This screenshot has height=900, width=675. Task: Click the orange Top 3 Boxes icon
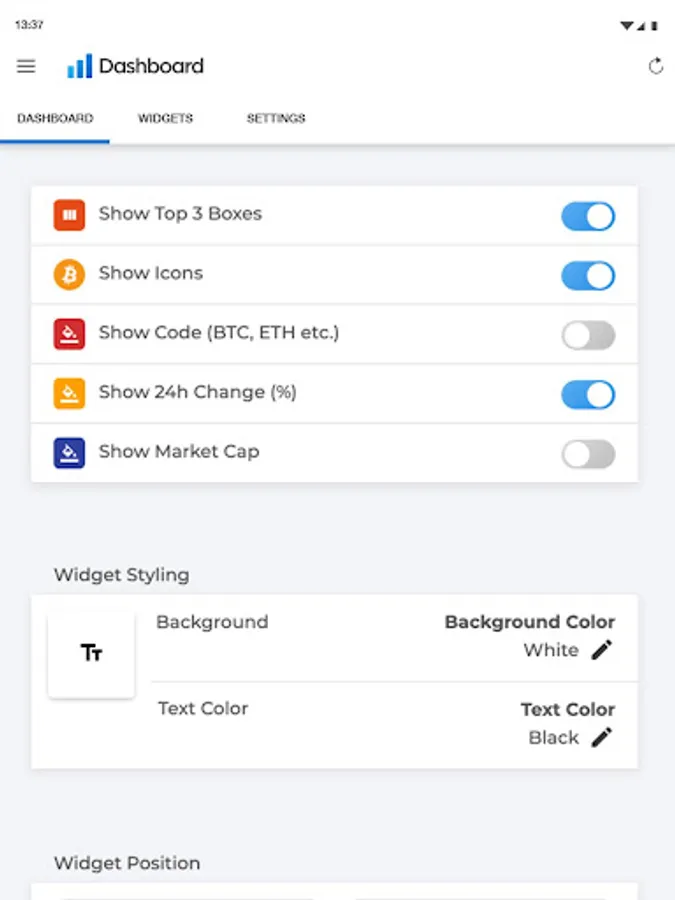point(69,215)
